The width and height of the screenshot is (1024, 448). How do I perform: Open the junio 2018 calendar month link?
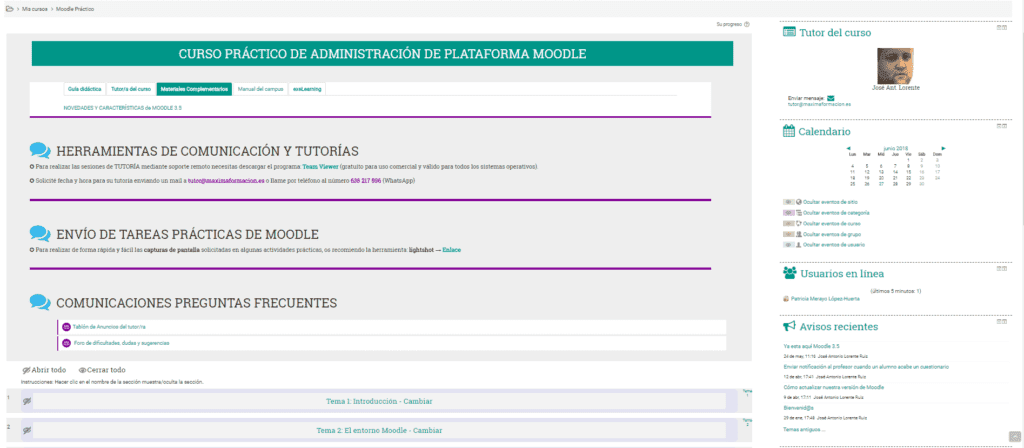point(895,148)
